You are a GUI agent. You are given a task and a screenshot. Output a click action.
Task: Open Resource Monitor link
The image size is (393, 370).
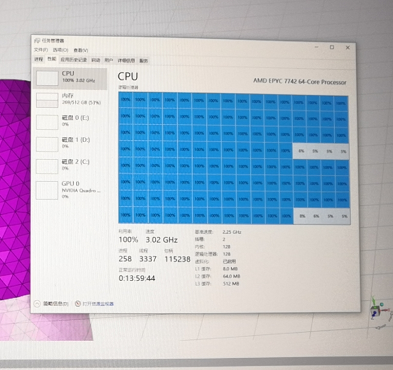coord(98,304)
